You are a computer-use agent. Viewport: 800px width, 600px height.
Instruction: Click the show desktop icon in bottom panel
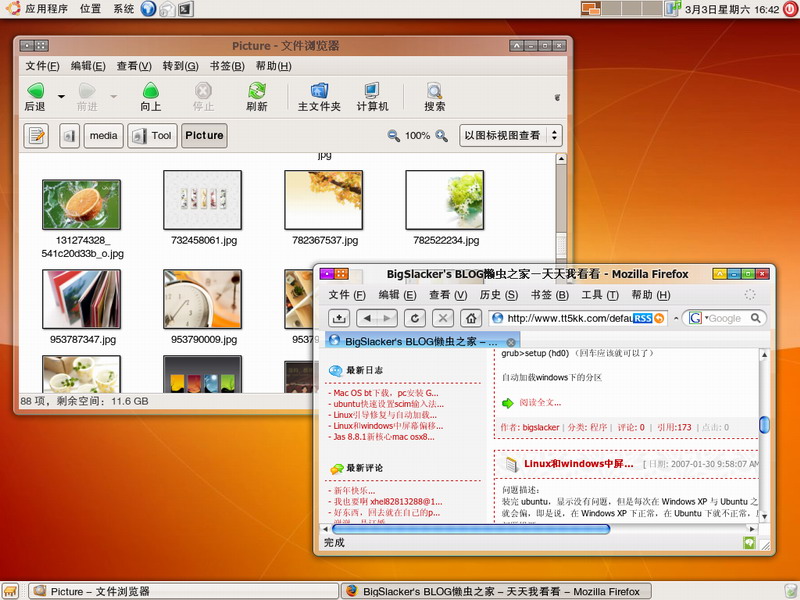pyautogui.click(x=10, y=591)
